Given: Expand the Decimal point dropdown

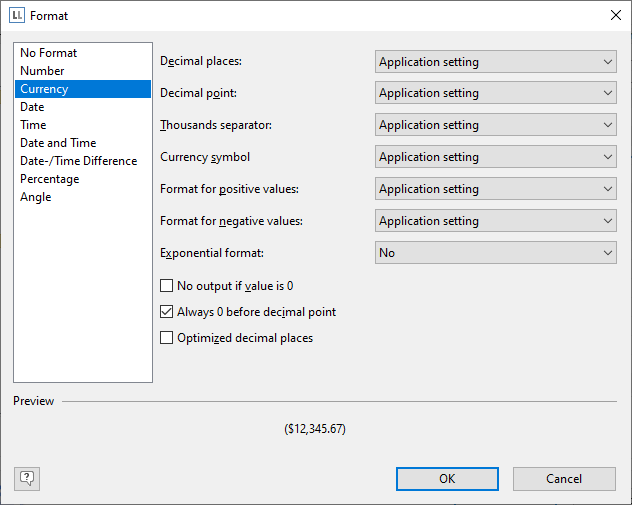Looking at the screenshot, I should [495, 94].
